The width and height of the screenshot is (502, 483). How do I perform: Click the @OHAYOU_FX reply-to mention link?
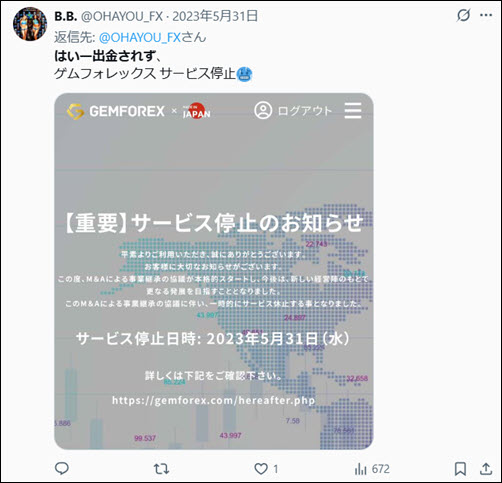coord(140,37)
